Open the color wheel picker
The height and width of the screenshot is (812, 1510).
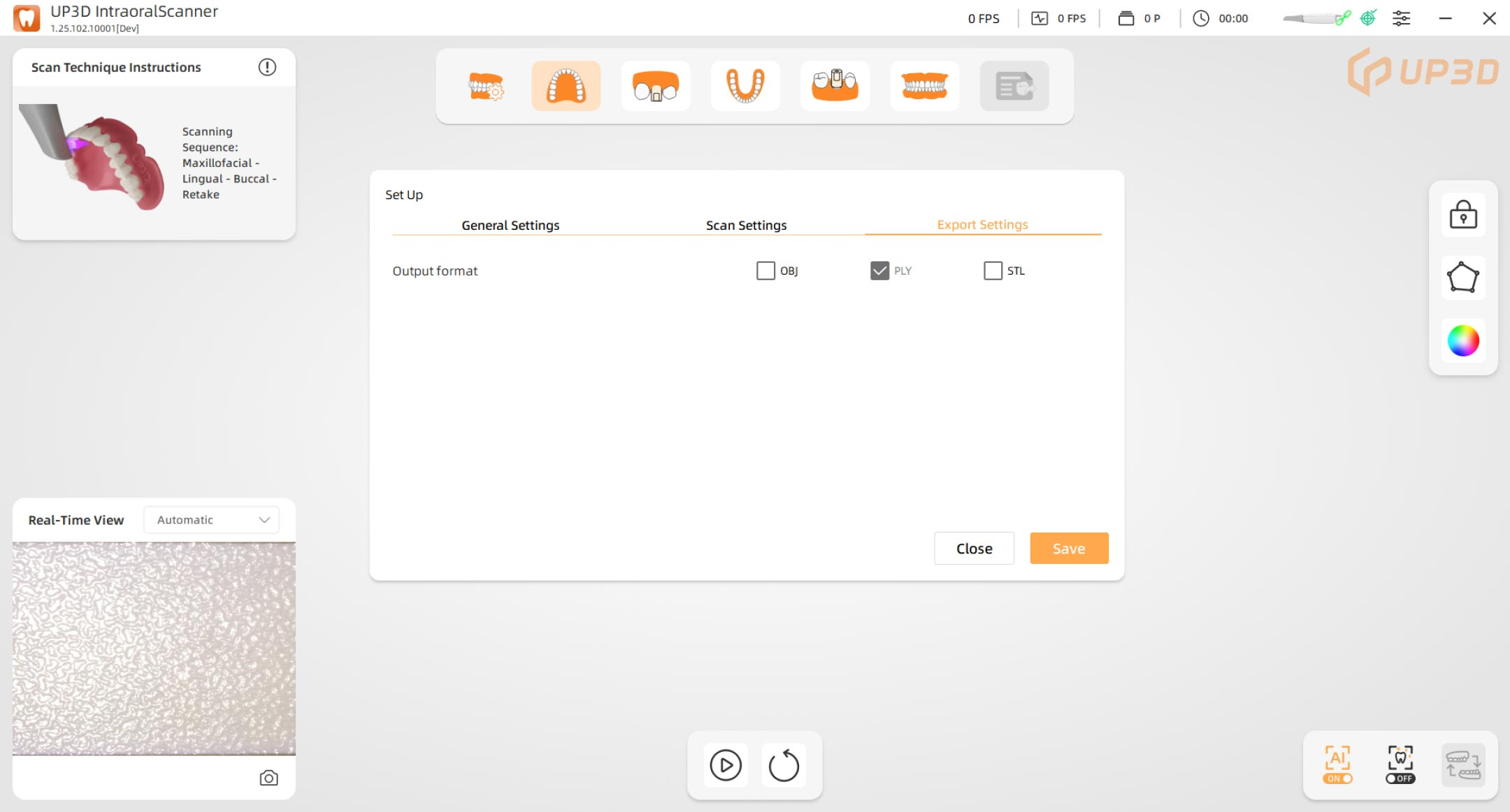(x=1462, y=341)
